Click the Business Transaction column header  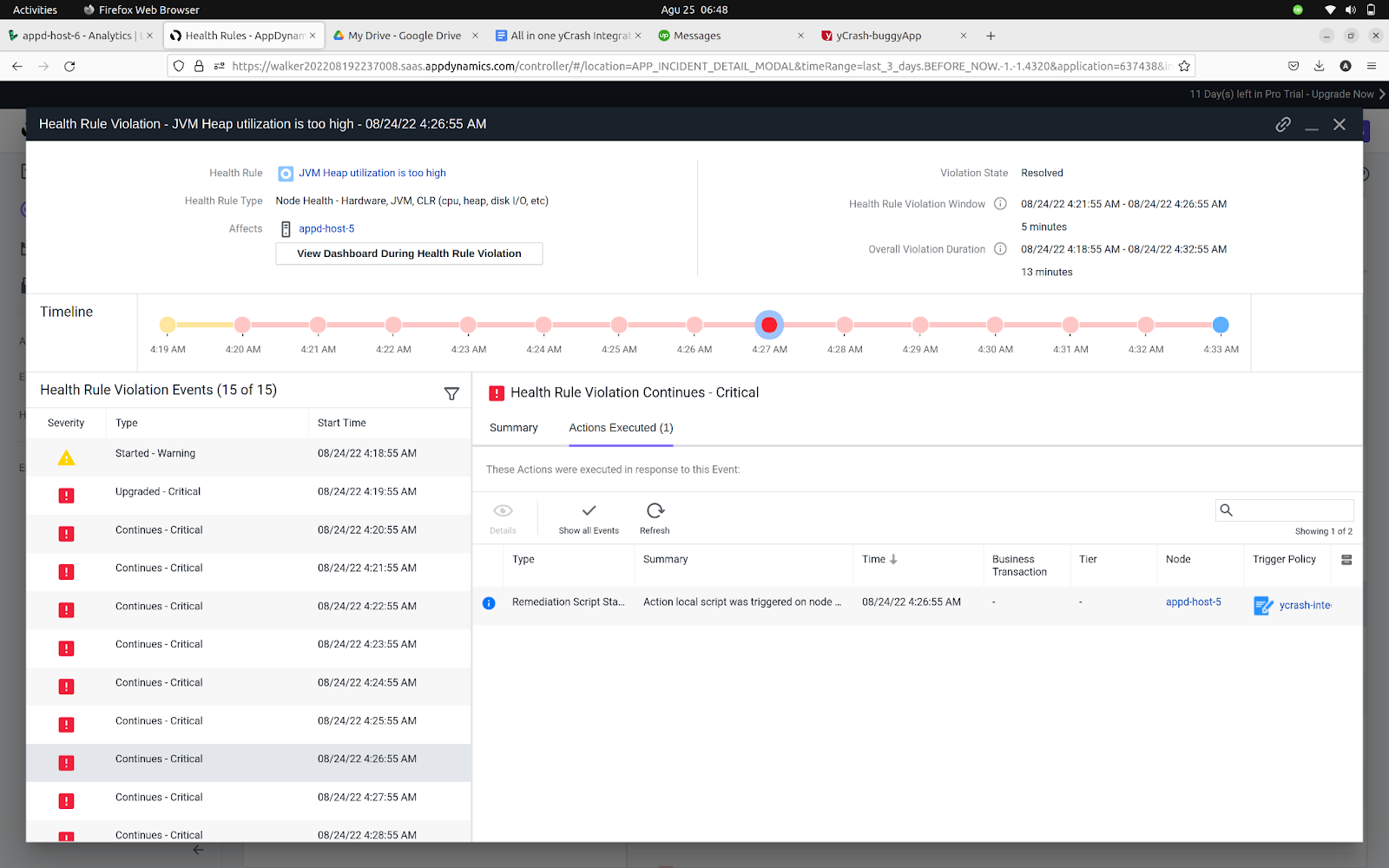tap(1019, 566)
